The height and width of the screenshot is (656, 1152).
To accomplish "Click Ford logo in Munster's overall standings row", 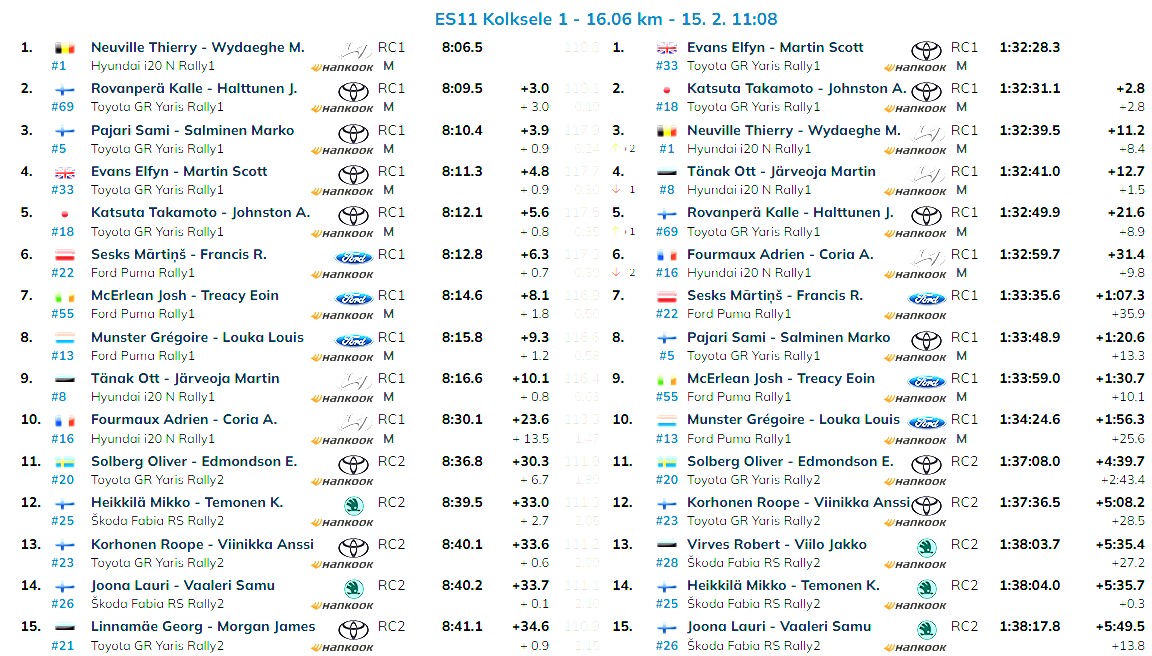I will tap(927, 424).
